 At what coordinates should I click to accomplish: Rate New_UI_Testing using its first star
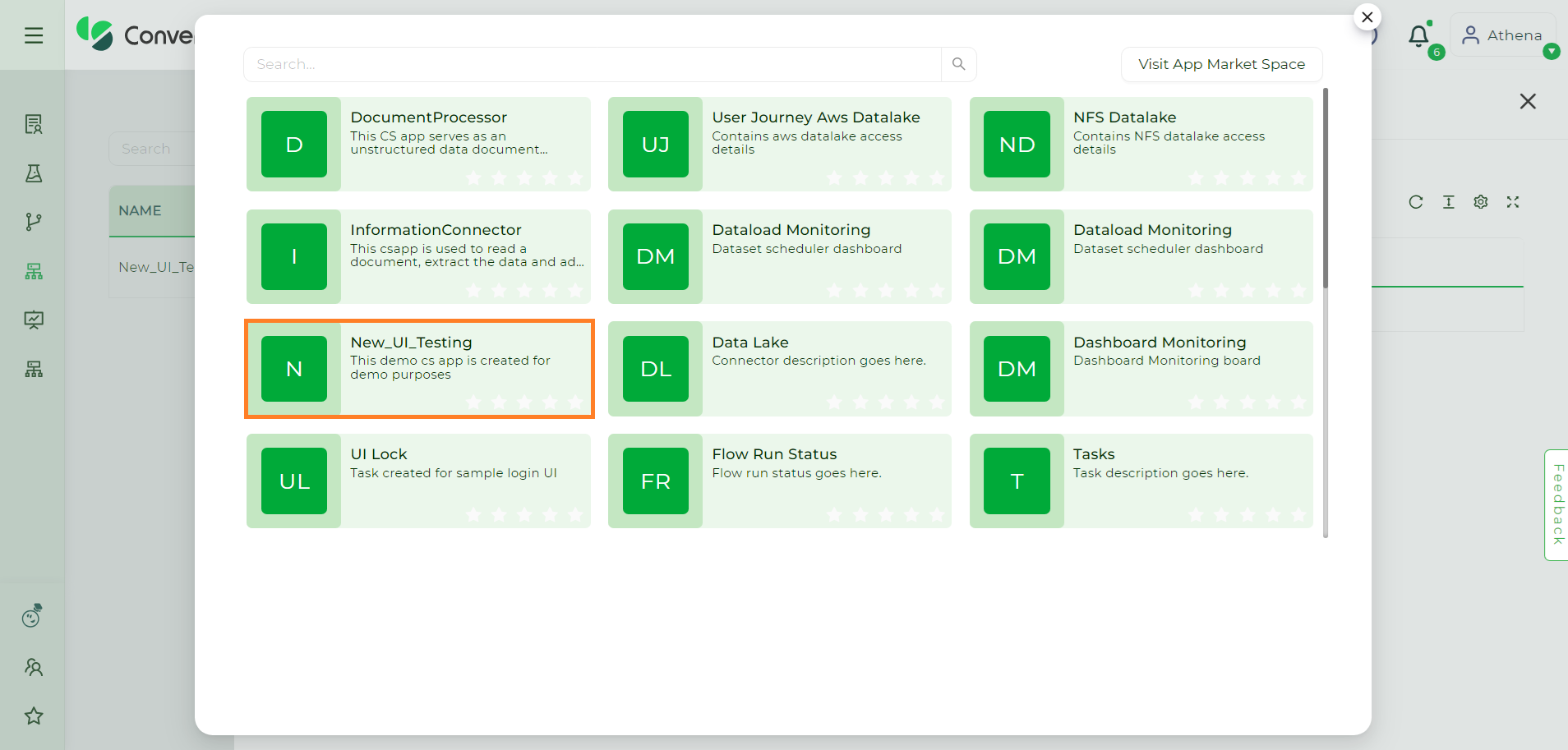pyautogui.click(x=473, y=402)
